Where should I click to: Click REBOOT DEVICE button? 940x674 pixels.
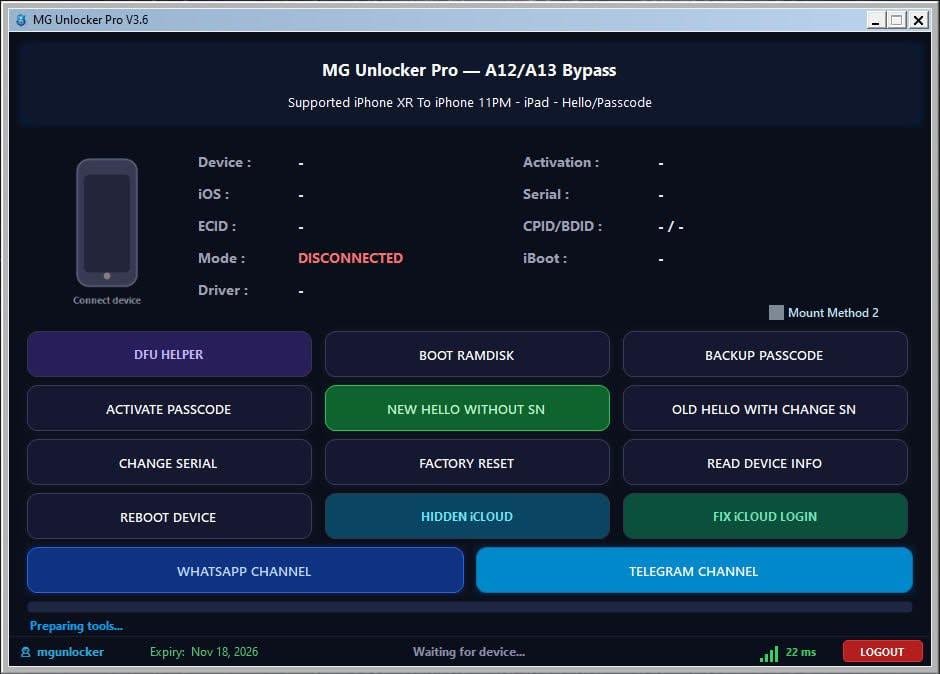169,516
